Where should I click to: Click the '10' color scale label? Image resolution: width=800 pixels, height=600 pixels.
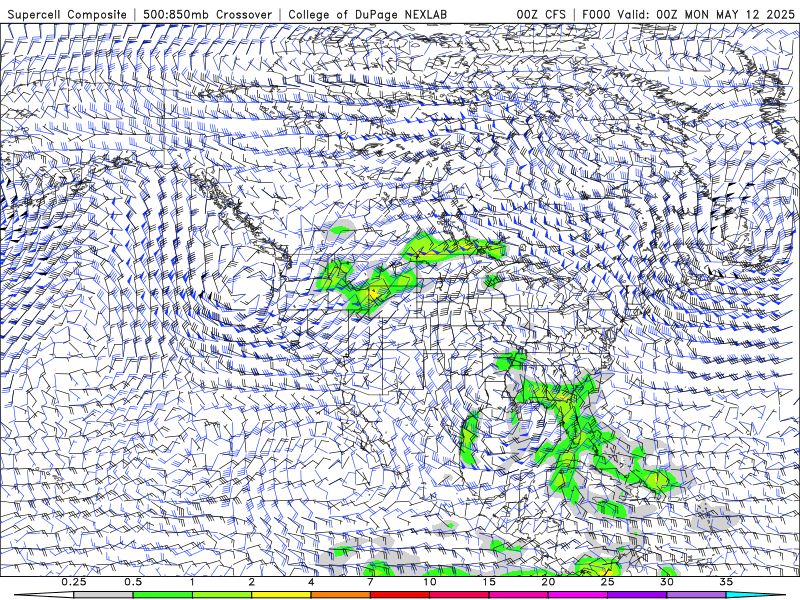430,582
